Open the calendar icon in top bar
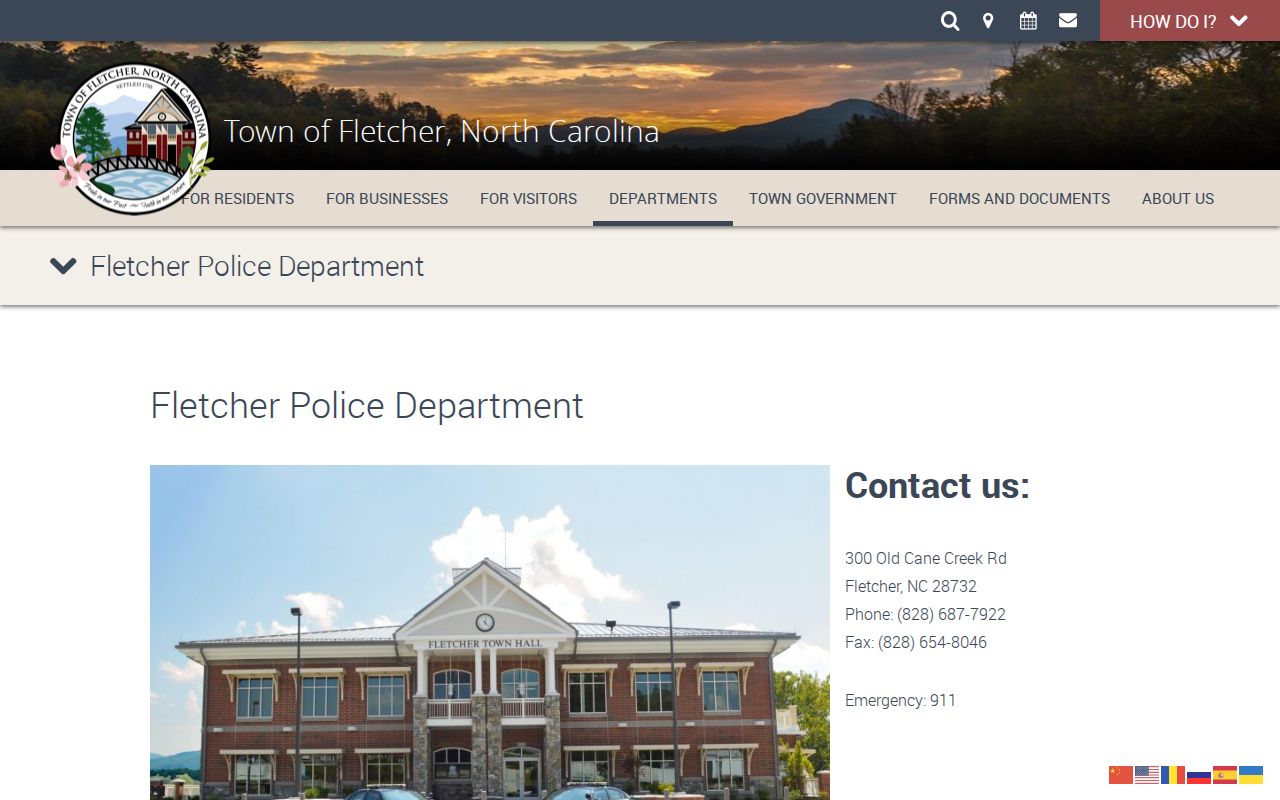Image resolution: width=1280 pixels, height=800 pixels. [1028, 20]
